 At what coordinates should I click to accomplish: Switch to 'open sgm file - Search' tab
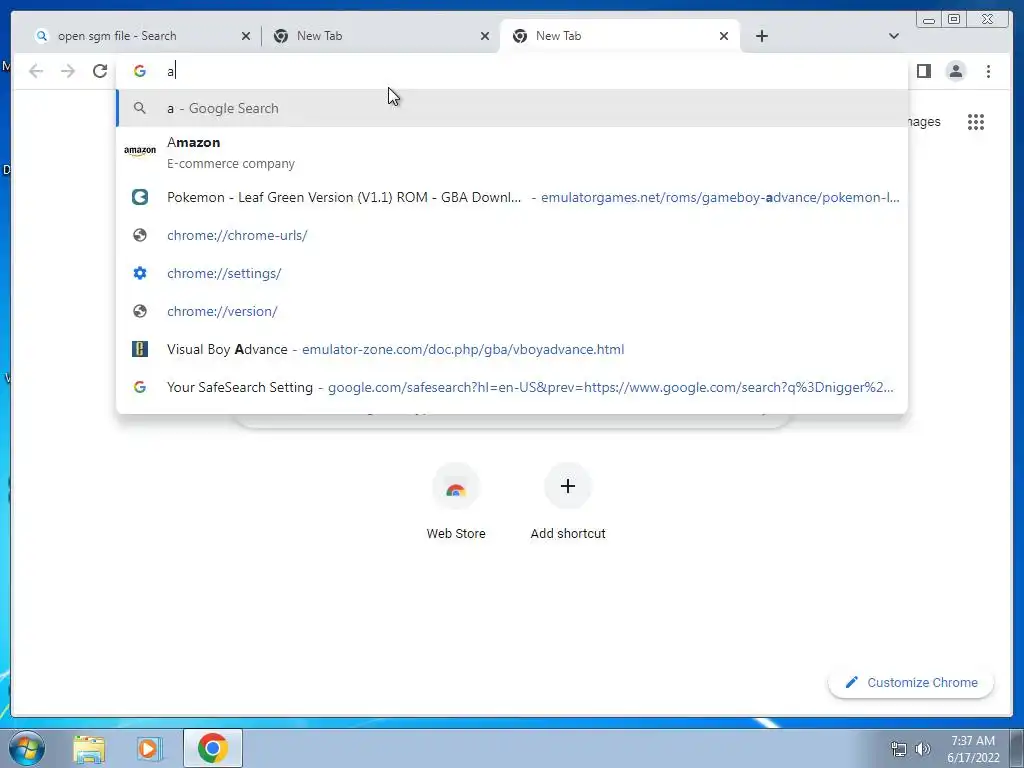click(x=142, y=36)
